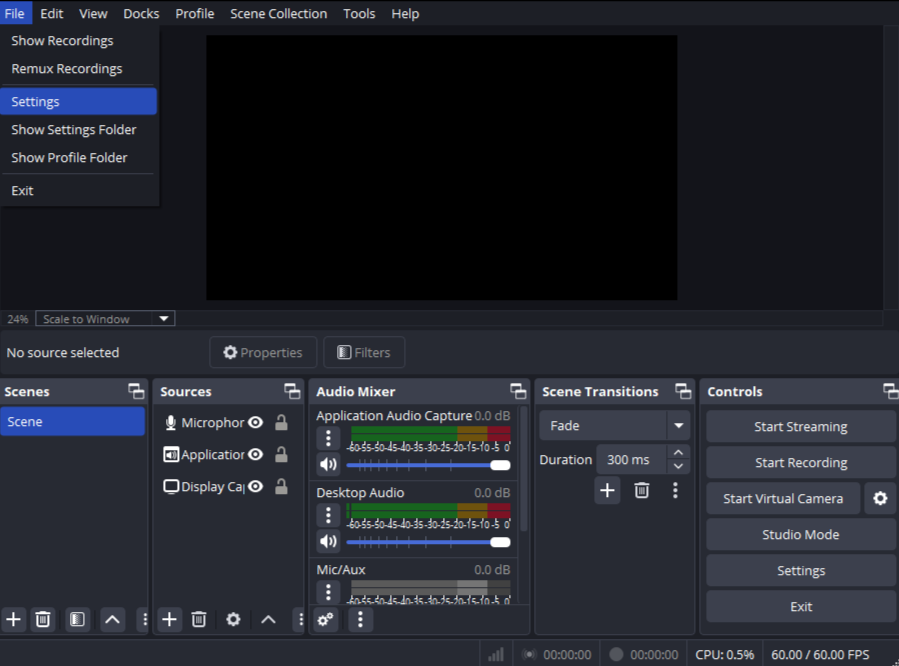This screenshot has height=666, width=899.
Task: Add a new source with the plus icon
Action: pyautogui.click(x=170, y=620)
